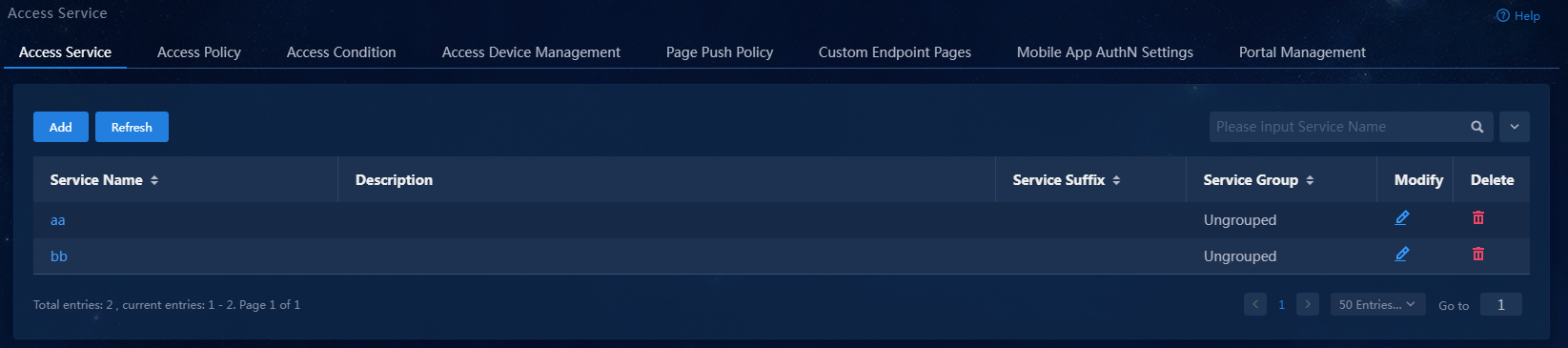
Task: Click the Refresh button
Action: pyautogui.click(x=132, y=127)
